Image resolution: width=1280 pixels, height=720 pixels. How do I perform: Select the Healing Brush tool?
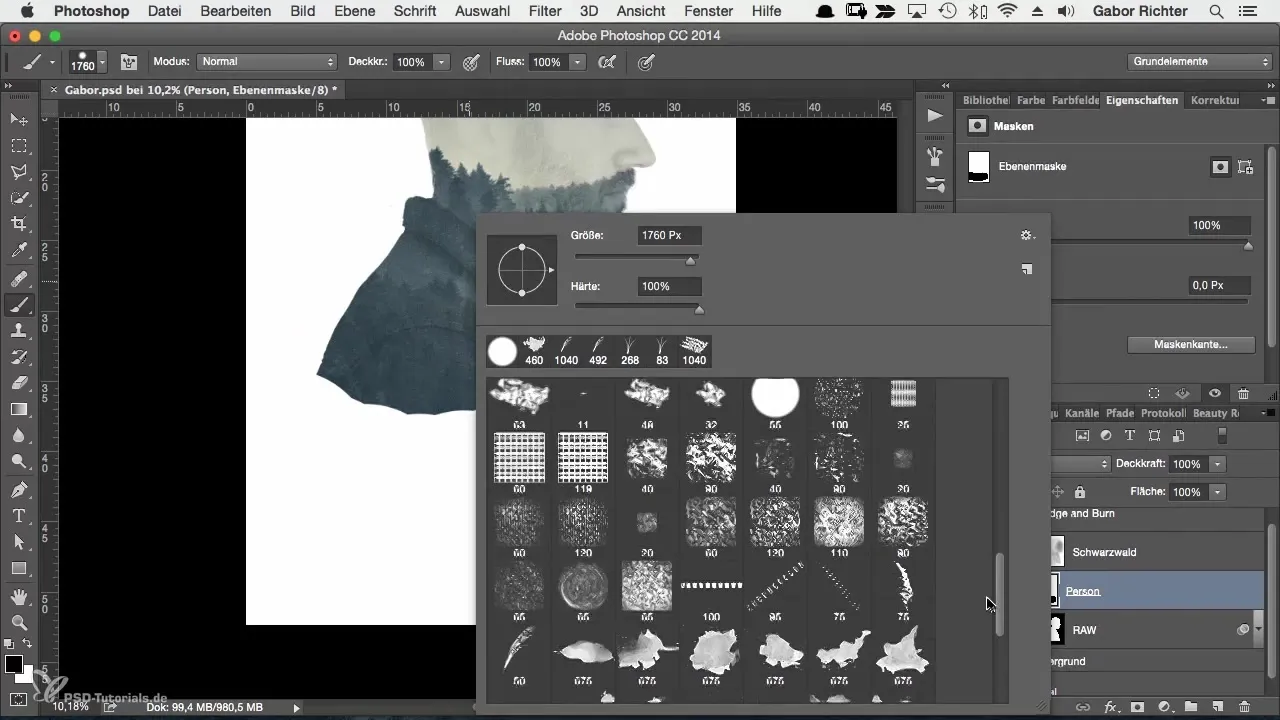coord(19,280)
